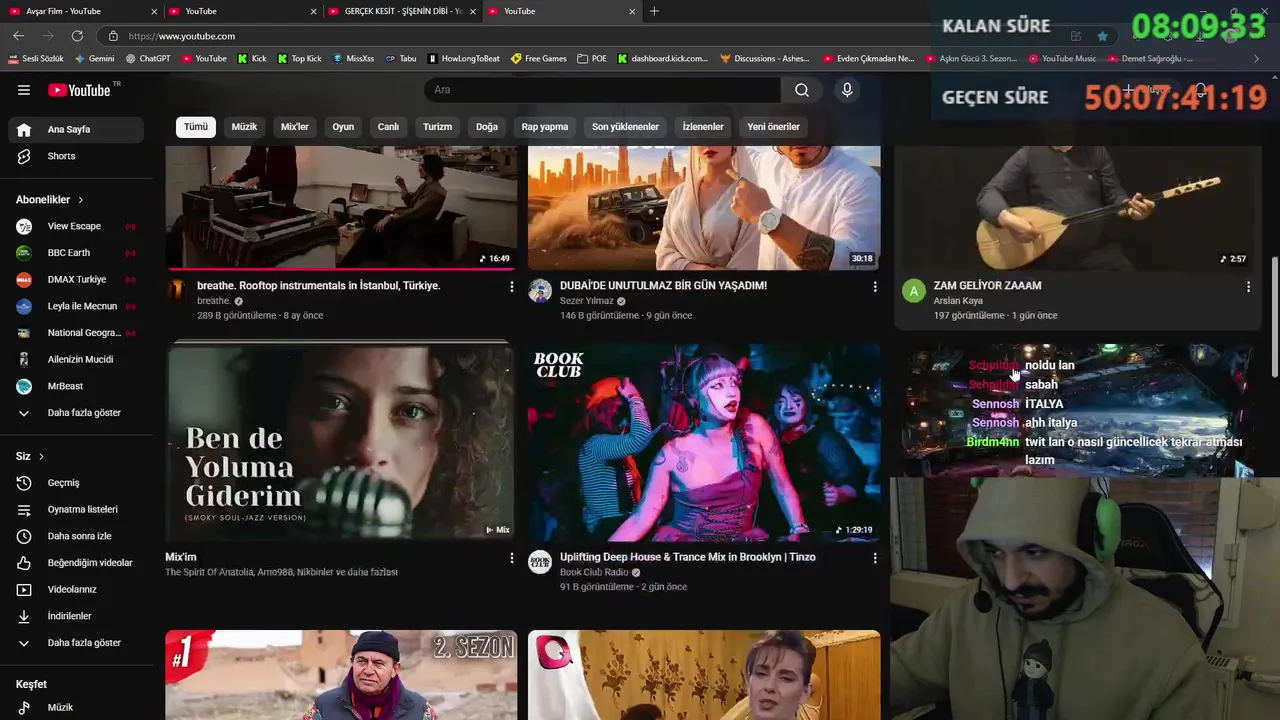Select the Oyun filter chip
The image size is (1280, 720).
(x=343, y=127)
